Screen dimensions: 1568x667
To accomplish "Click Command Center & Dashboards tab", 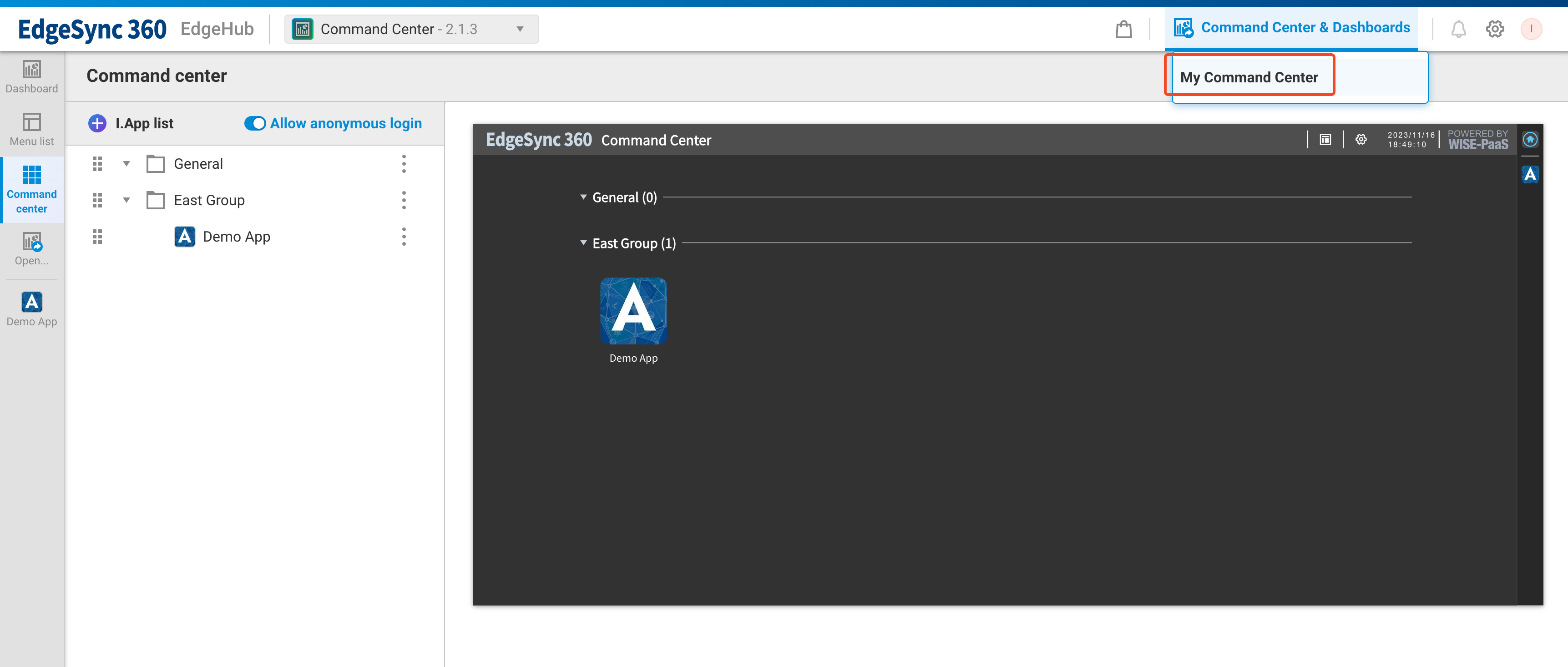I will (1291, 28).
